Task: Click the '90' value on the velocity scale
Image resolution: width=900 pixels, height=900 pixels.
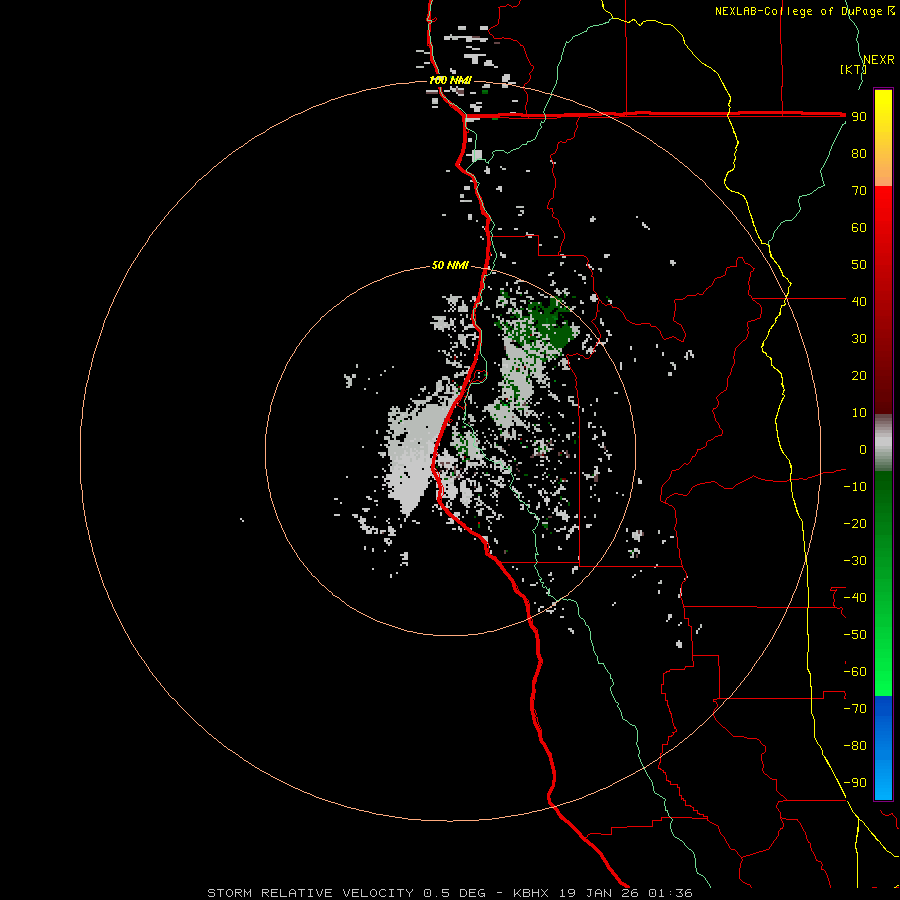Action: (859, 117)
